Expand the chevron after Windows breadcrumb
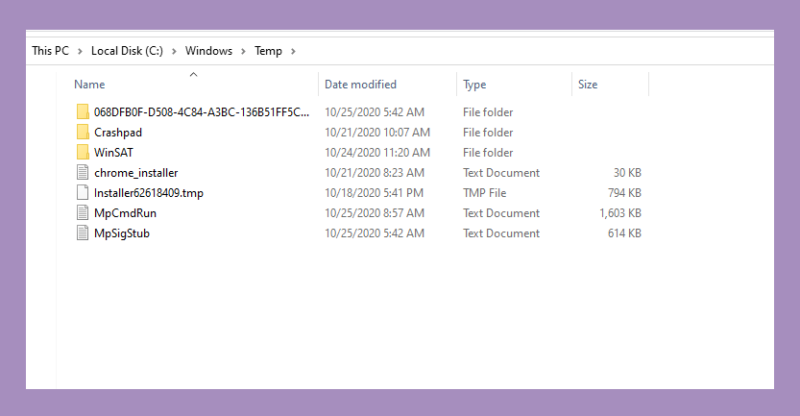 (x=243, y=51)
